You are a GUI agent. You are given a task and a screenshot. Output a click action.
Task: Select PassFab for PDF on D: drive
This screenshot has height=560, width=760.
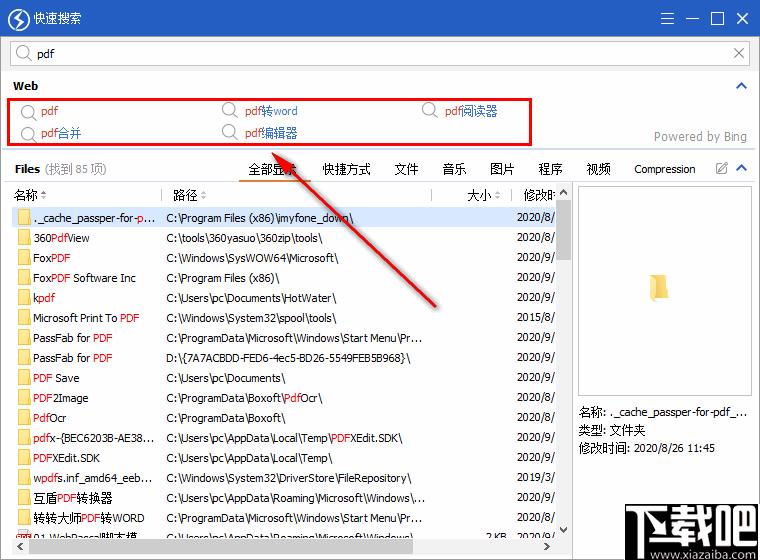[x=284, y=358]
